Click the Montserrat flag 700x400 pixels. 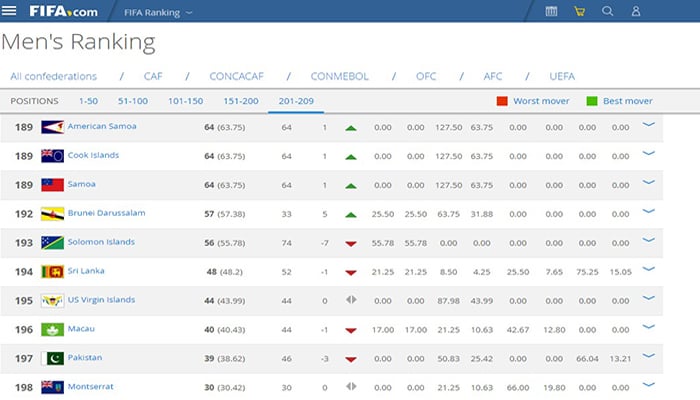pyautogui.click(x=52, y=387)
